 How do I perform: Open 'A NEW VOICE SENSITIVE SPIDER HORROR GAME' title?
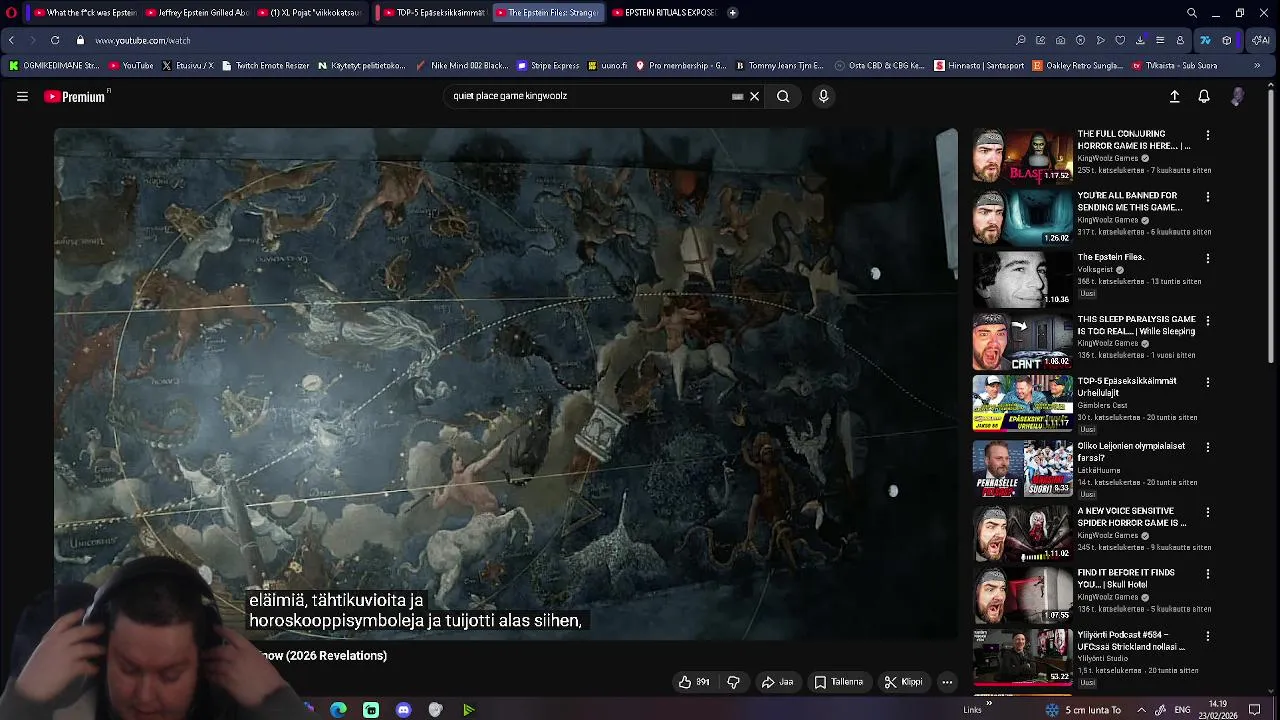[x=1131, y=517]
